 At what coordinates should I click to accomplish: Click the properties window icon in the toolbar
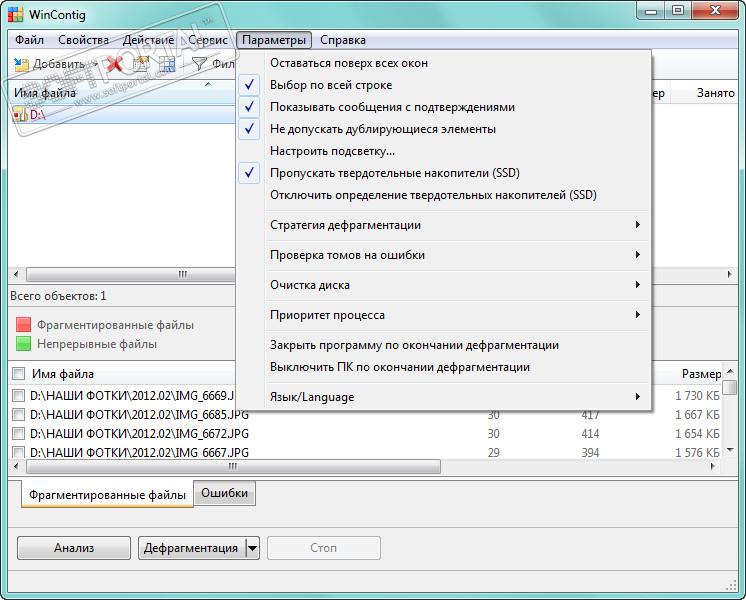click(141, 64)
